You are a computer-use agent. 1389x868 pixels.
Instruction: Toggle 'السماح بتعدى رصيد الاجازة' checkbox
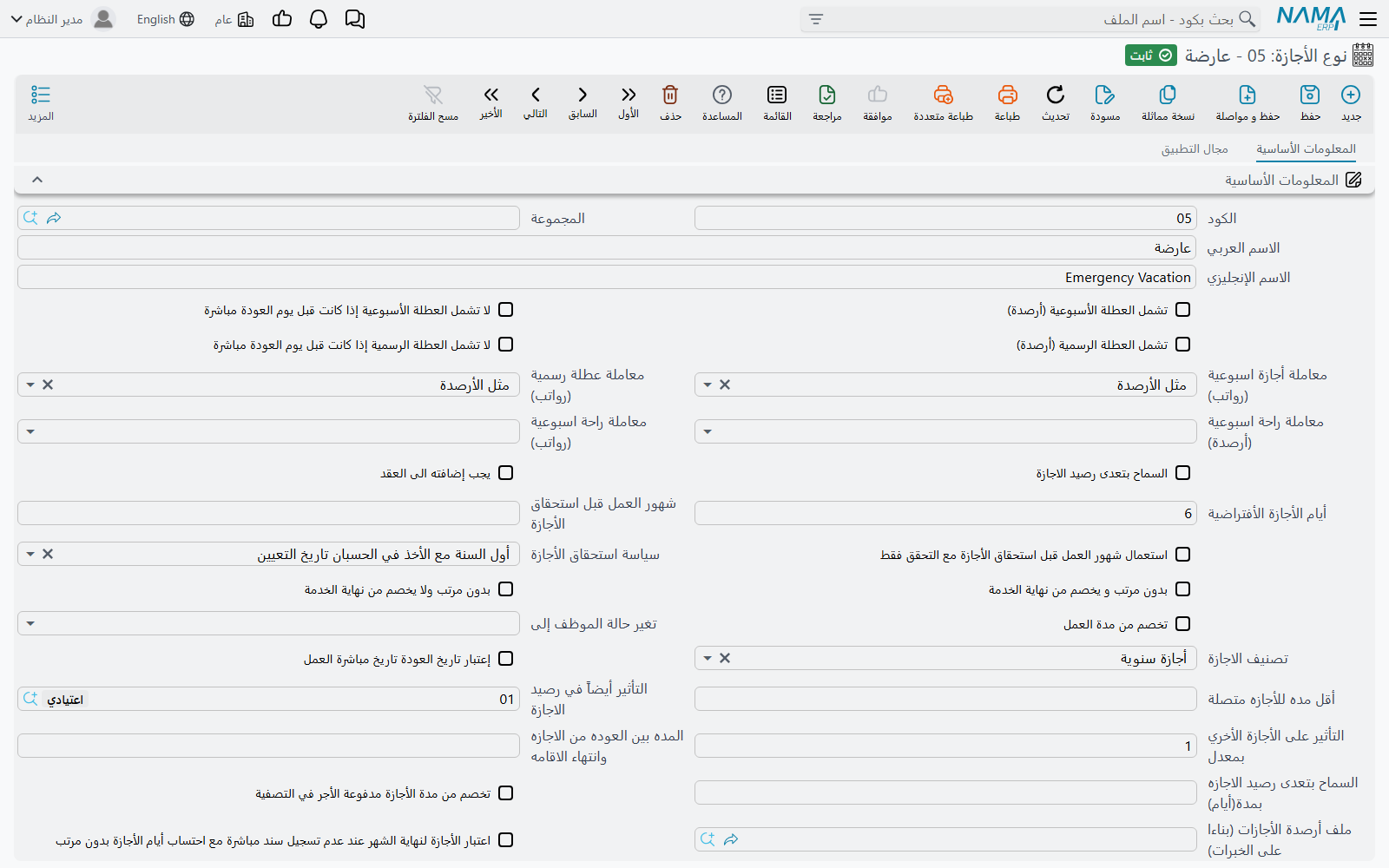coord(1182,473)
